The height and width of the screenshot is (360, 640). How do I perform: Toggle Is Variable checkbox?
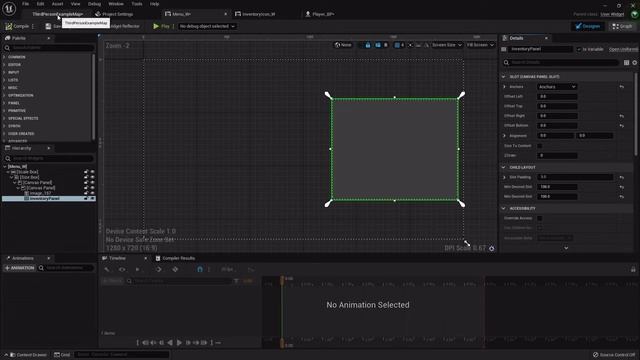coord(578,49)
